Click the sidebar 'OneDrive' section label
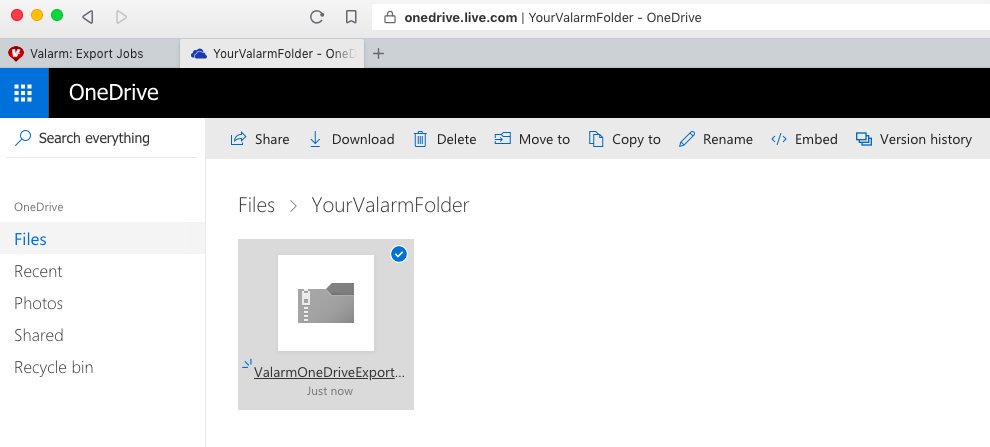Image resolution: width=990 pixels, height=447 pixels. (x=39, y=207)
